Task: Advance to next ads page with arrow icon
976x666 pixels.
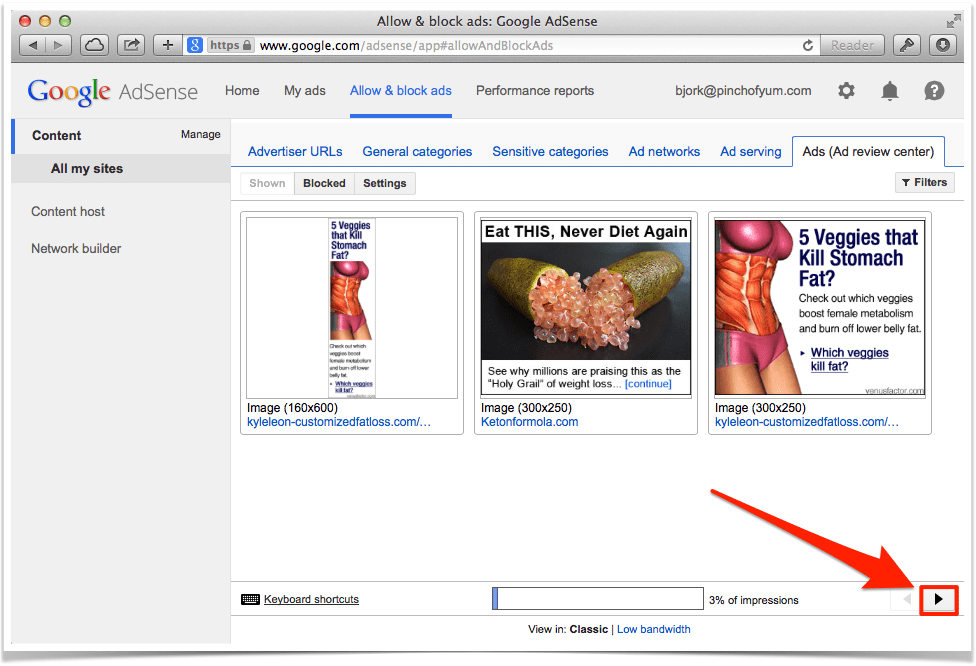Action: pyautogui.click(x=938, y=598)
